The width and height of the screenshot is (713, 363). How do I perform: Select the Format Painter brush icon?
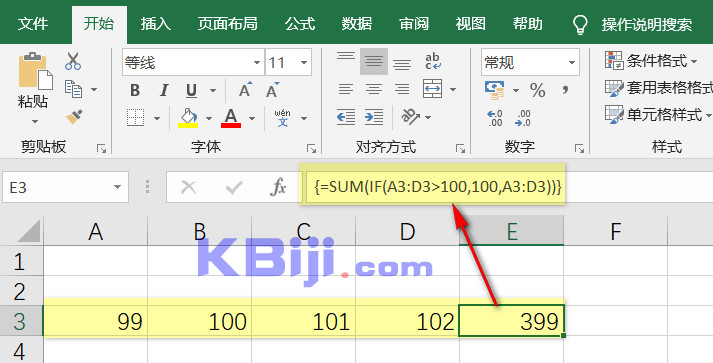click(74, 117)
